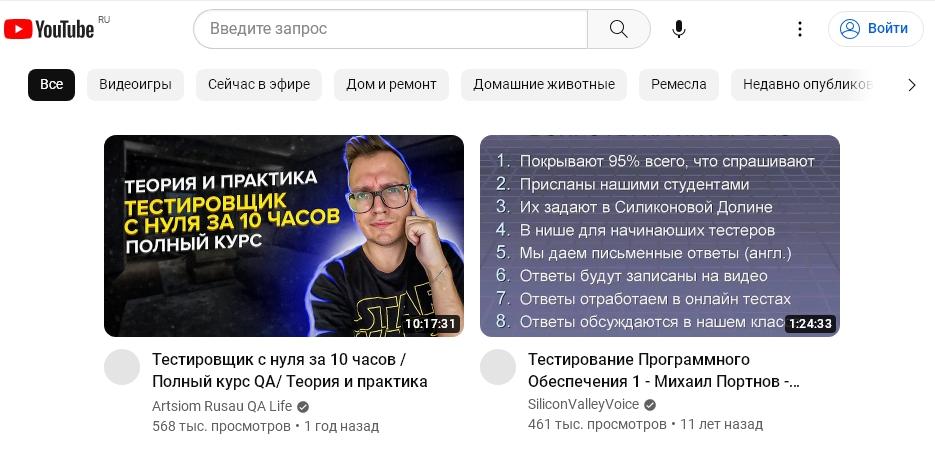Select the Ремесла filter chip
Viewport: 935px width, 452px height.
[x=679, y=85]
